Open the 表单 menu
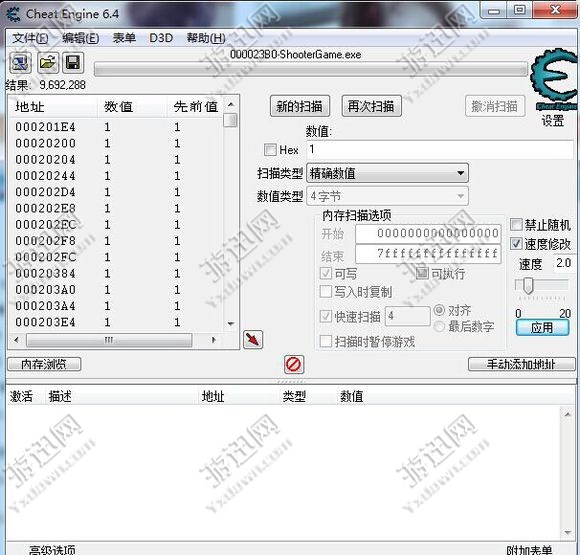This screenshot has width=580, height=555. 124,38
